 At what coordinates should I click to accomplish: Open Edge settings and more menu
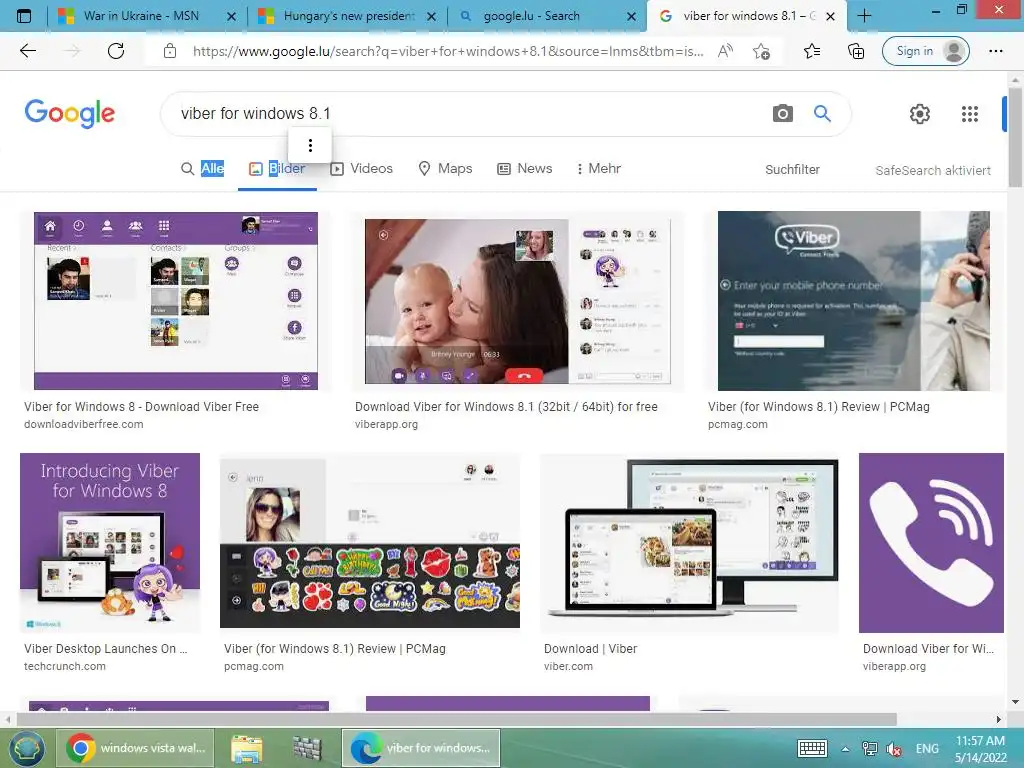click(x=995, y=51)
